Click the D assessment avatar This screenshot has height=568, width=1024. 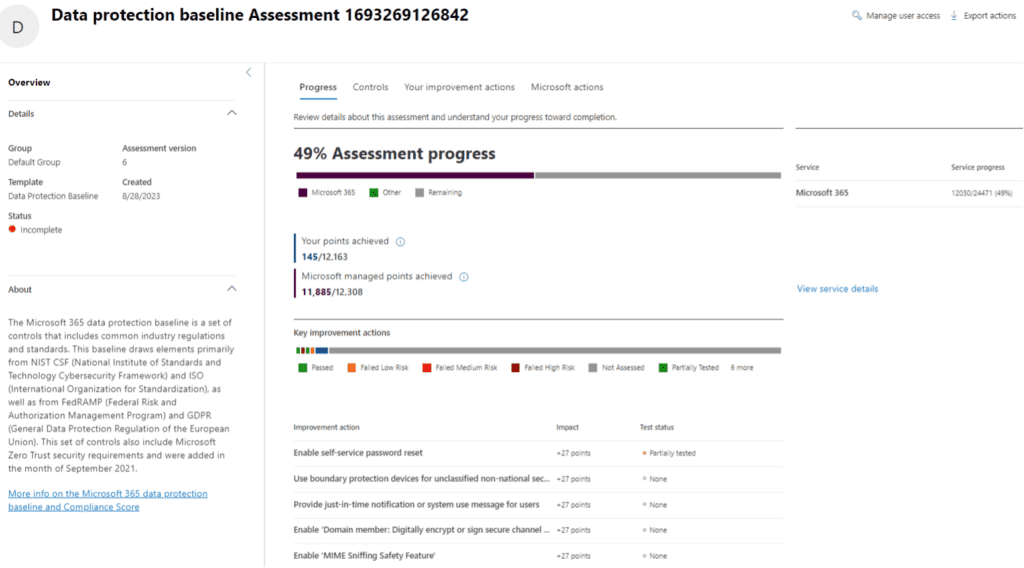[18, 27]
